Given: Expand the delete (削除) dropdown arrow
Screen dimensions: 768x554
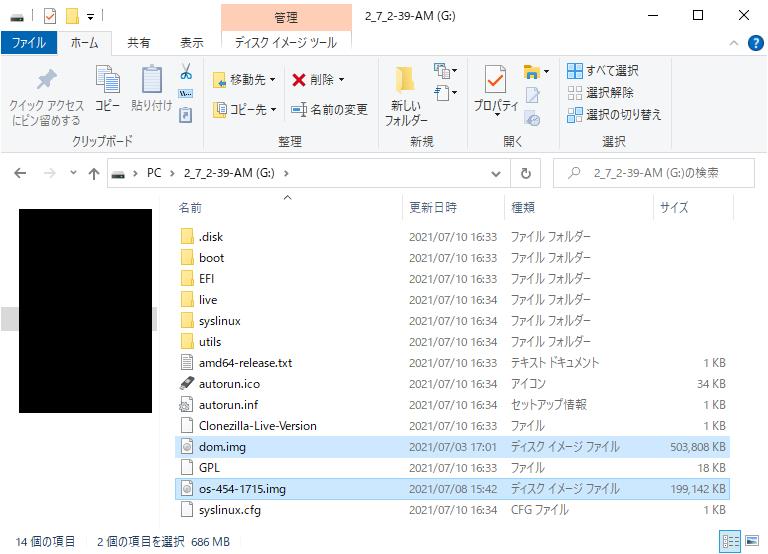Looking at the screenshot, I should click(x=341, y=79).
